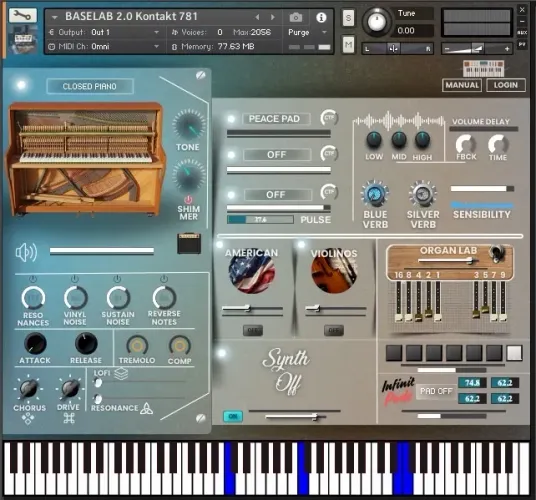Click the black amplifier icon
Image resolution: width=536 pixels, height=500 pixels.
point(189,243)
